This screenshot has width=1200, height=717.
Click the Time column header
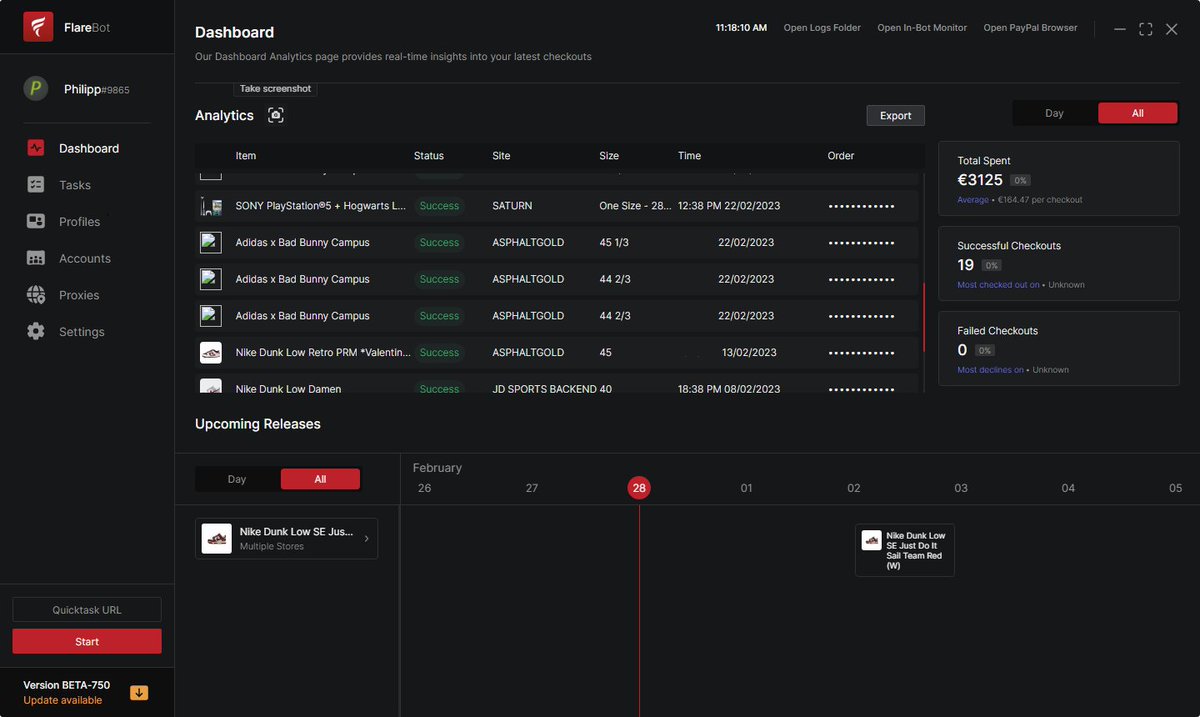tap(689, 156)
